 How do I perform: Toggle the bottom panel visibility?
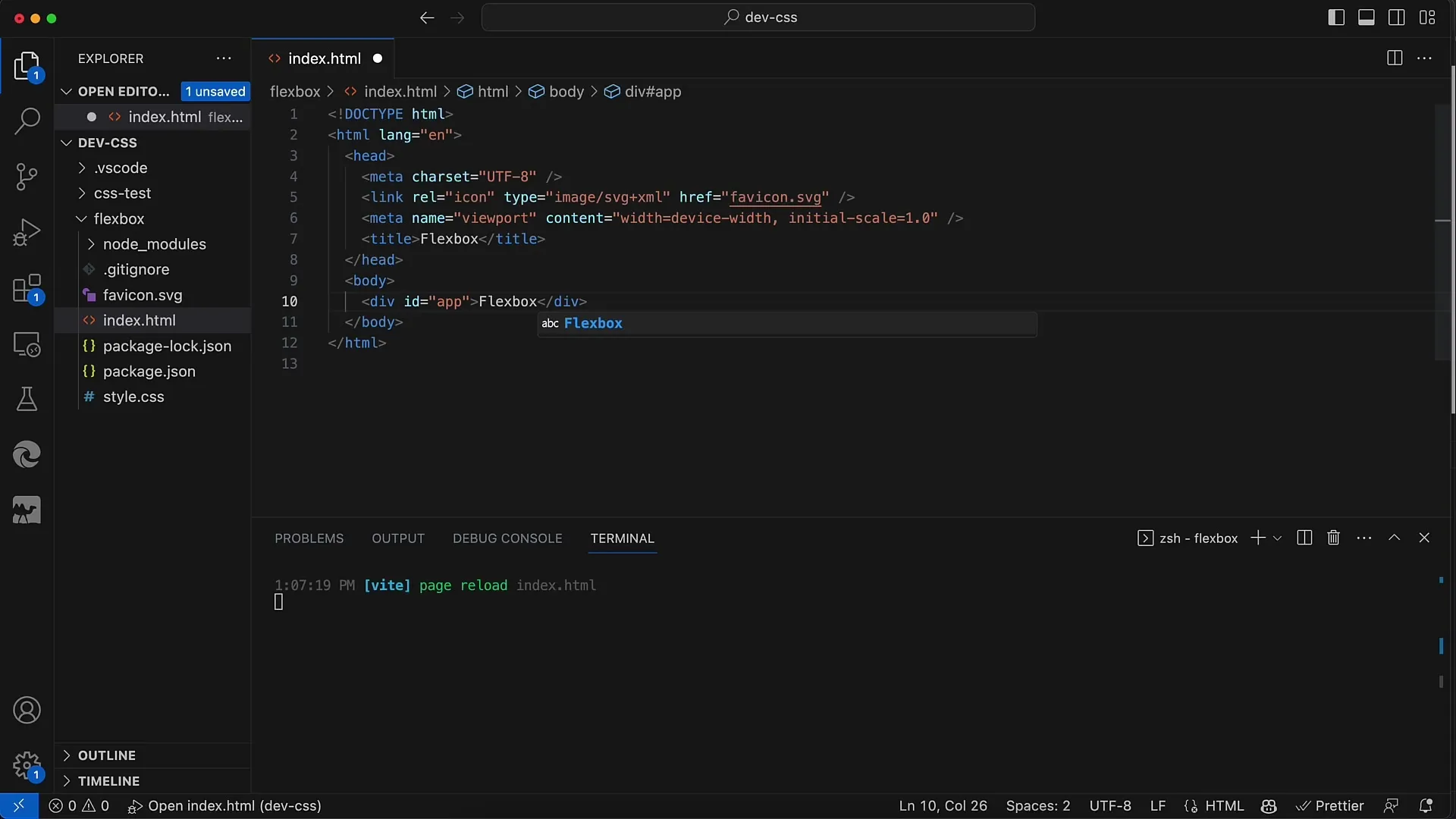point(1367,17)
